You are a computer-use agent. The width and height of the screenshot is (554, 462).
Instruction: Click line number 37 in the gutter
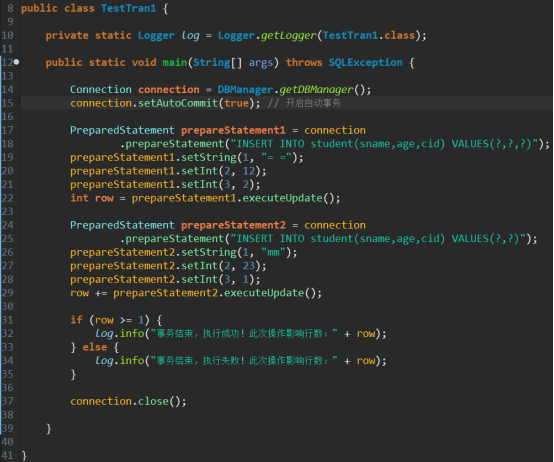pyautogui.click(x=7, y=401)
